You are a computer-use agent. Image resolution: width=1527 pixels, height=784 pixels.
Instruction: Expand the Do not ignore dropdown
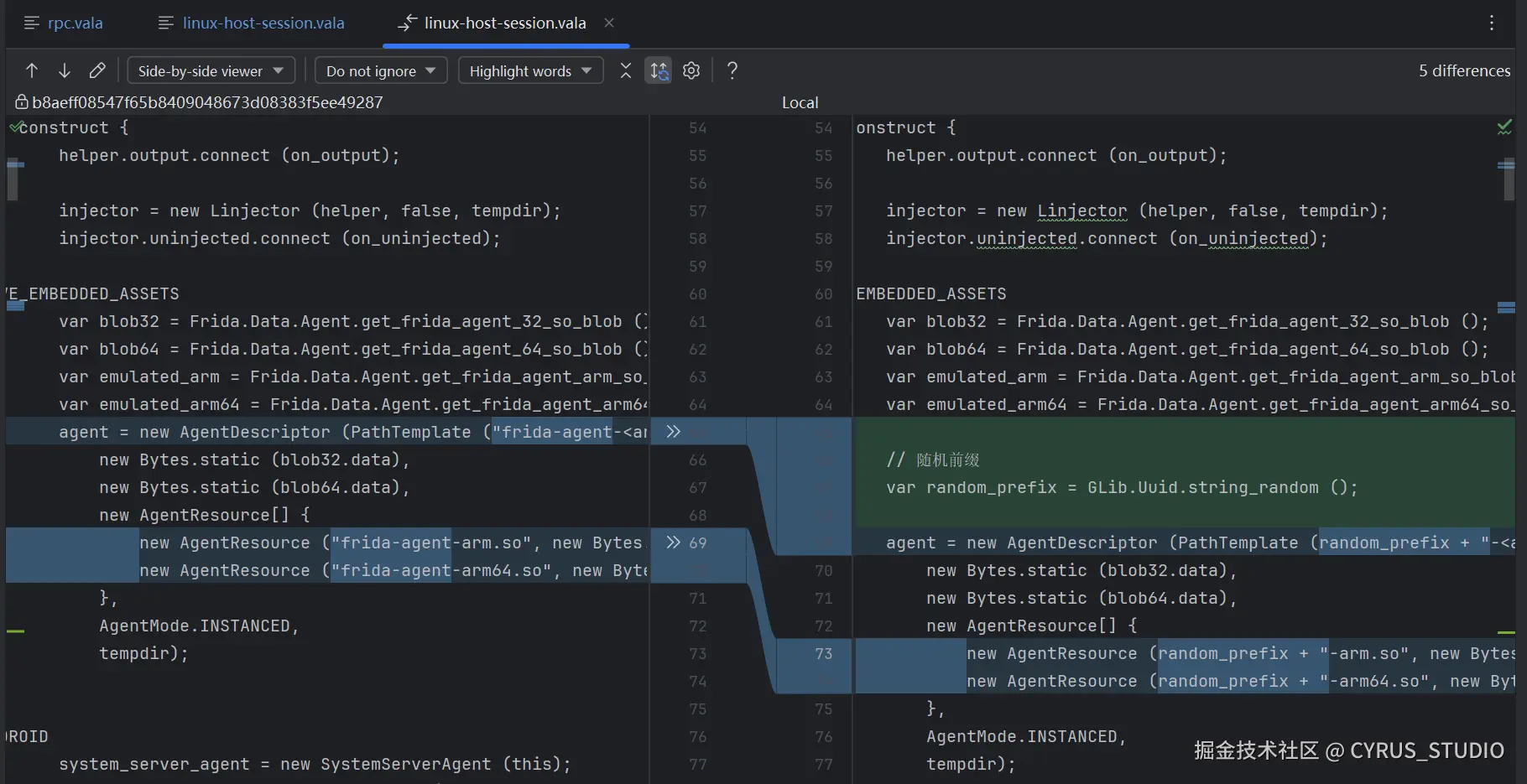[380, 70]
